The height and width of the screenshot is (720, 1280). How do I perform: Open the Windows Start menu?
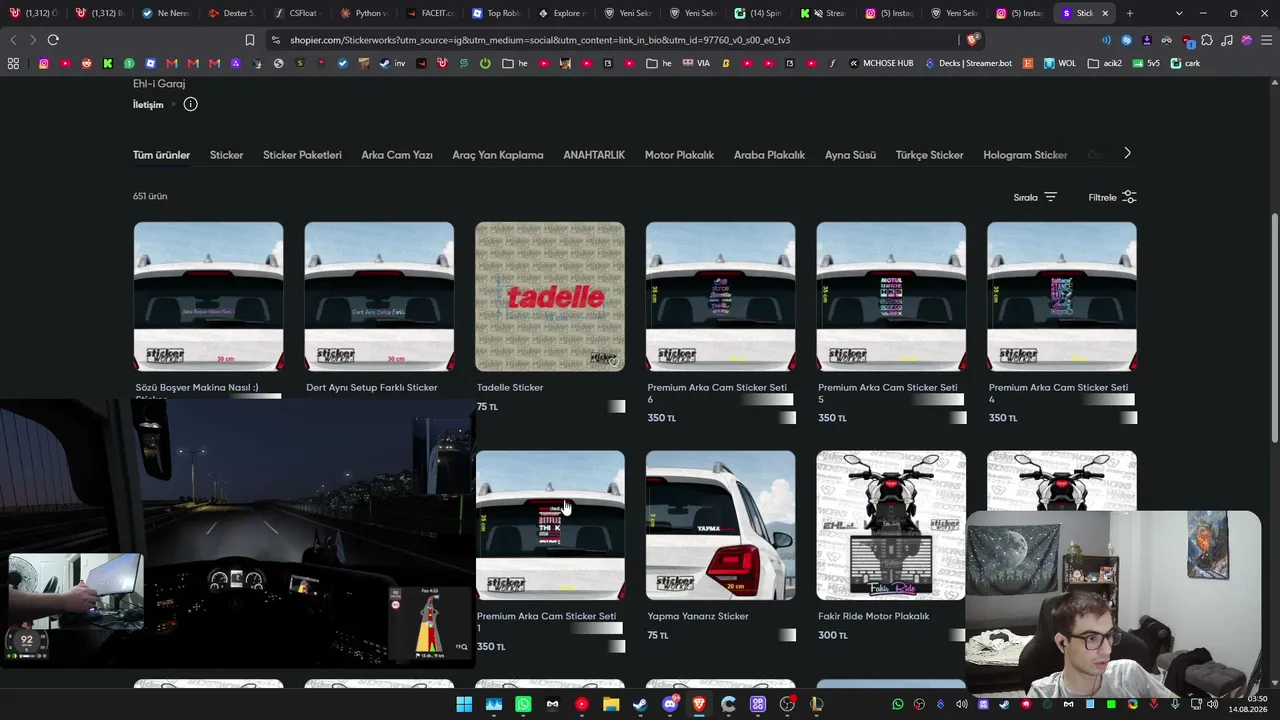pos(464,705)
